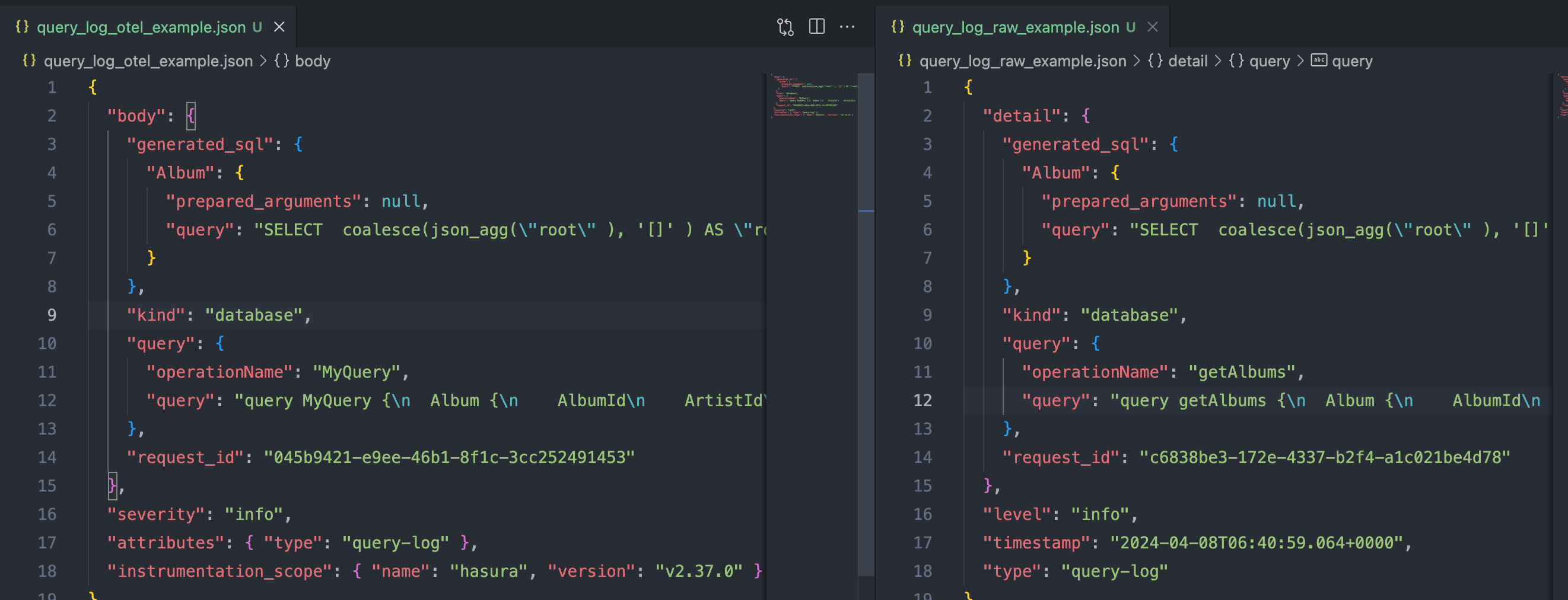Viewport: 1568px width, 600px height.
Task: Click the braces icon before detail breadcrumb
Action: (1154, 61)
